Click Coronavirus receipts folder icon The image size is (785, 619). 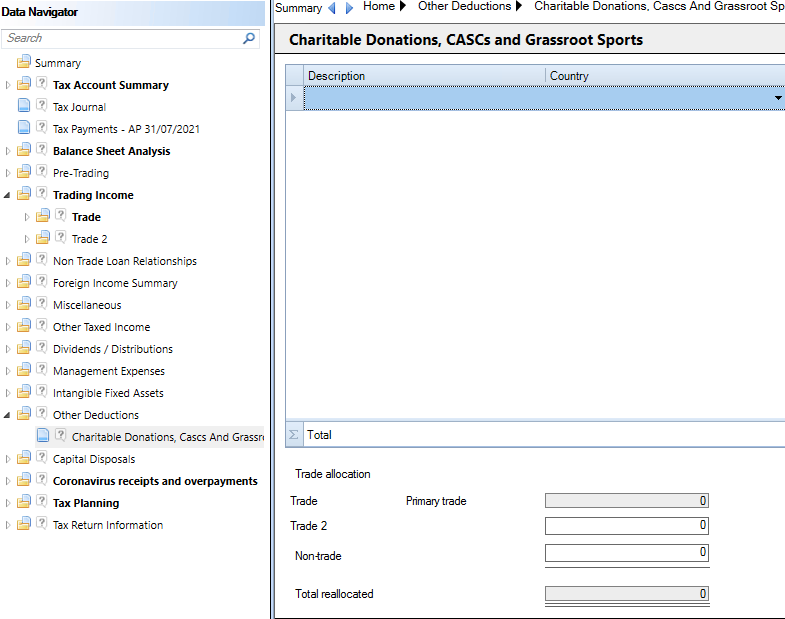pos(24,480)
